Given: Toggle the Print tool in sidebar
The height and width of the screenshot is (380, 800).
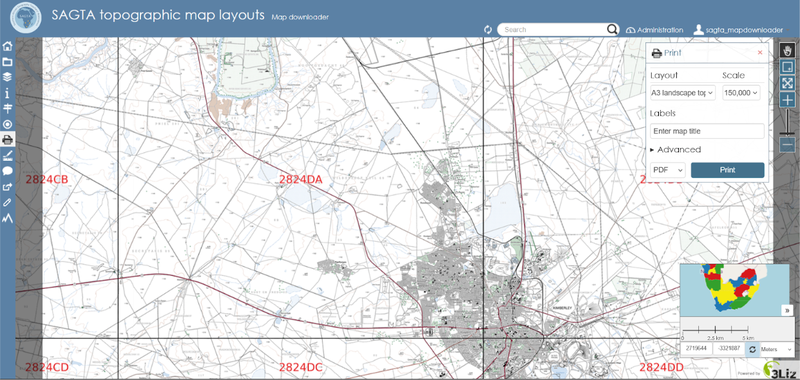Looking at the screenshot, I should (7, 139).
